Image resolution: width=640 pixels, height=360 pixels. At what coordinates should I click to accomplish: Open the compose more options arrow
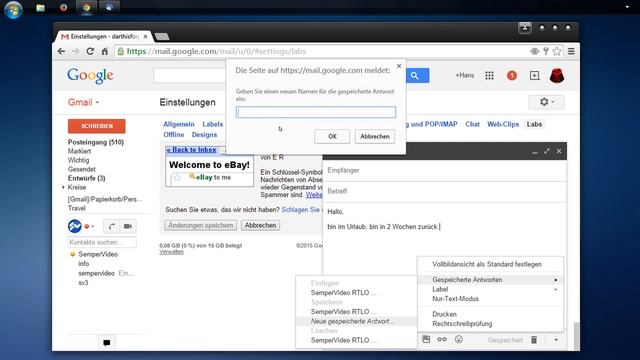556,340
